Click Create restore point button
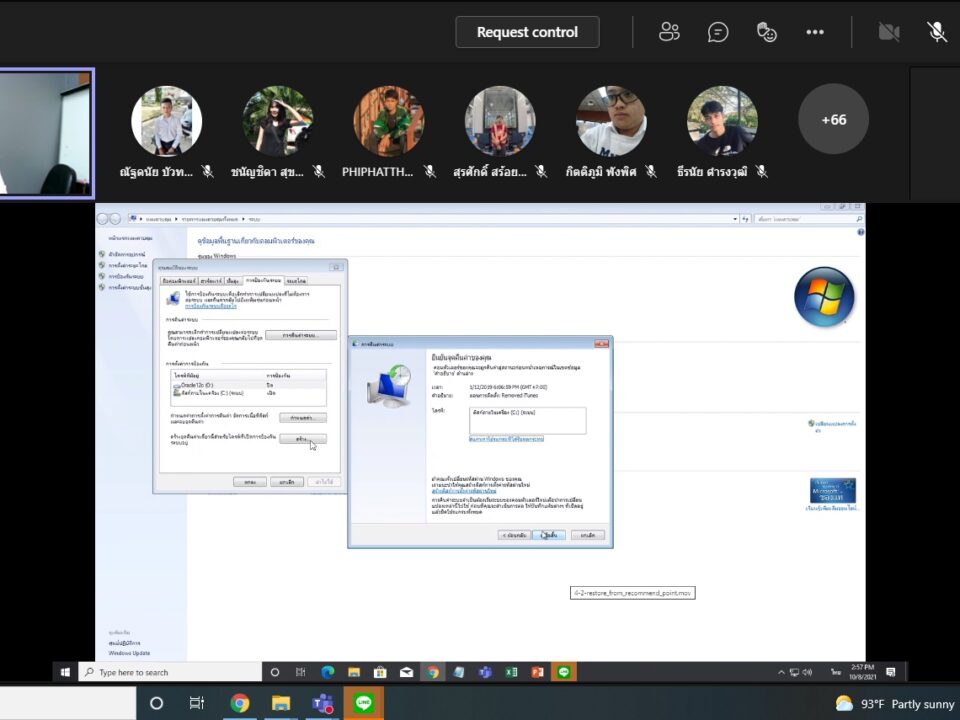The width and height of the screenshot is (960, 720). tap(302, 439)
